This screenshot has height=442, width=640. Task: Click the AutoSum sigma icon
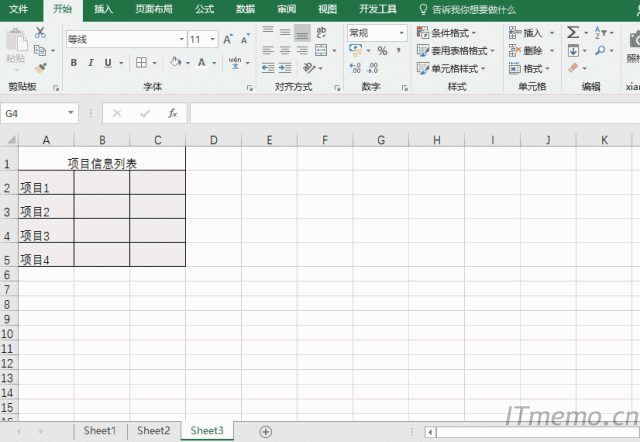pyautogui.click(x=573, y=32)
